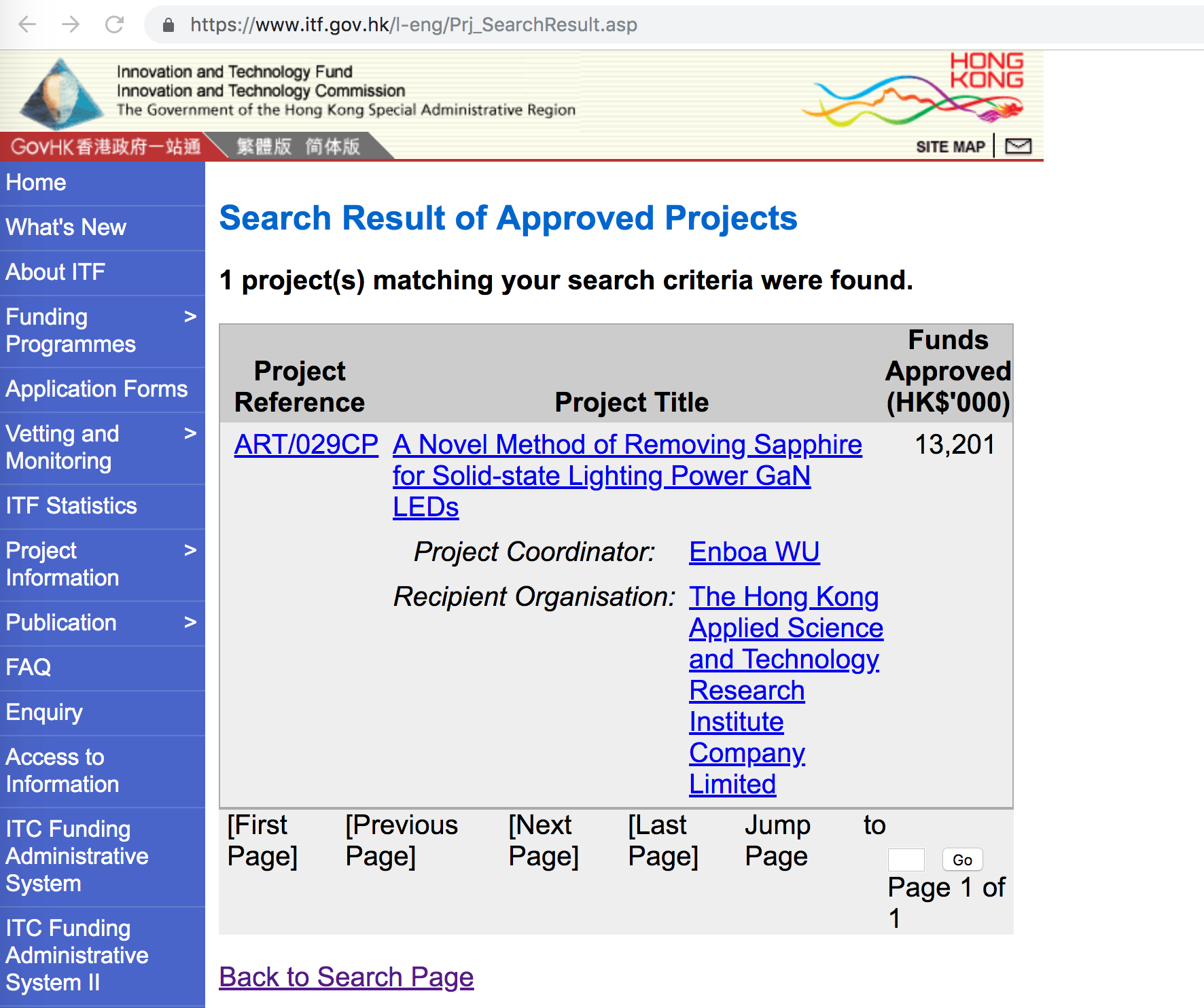The width and height of the screenshot is (1204, 1008).
Task: Click the Go button
Action: [962, 860]
